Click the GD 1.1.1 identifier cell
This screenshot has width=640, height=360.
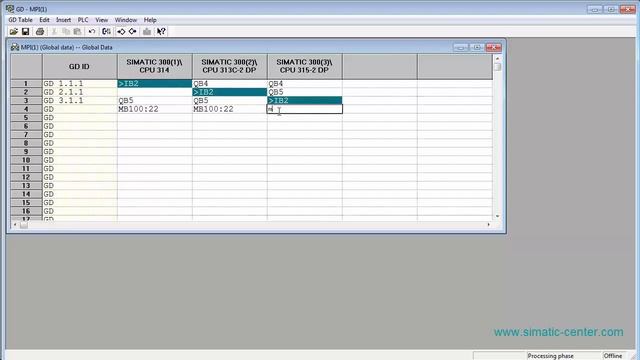coord(80,84)
